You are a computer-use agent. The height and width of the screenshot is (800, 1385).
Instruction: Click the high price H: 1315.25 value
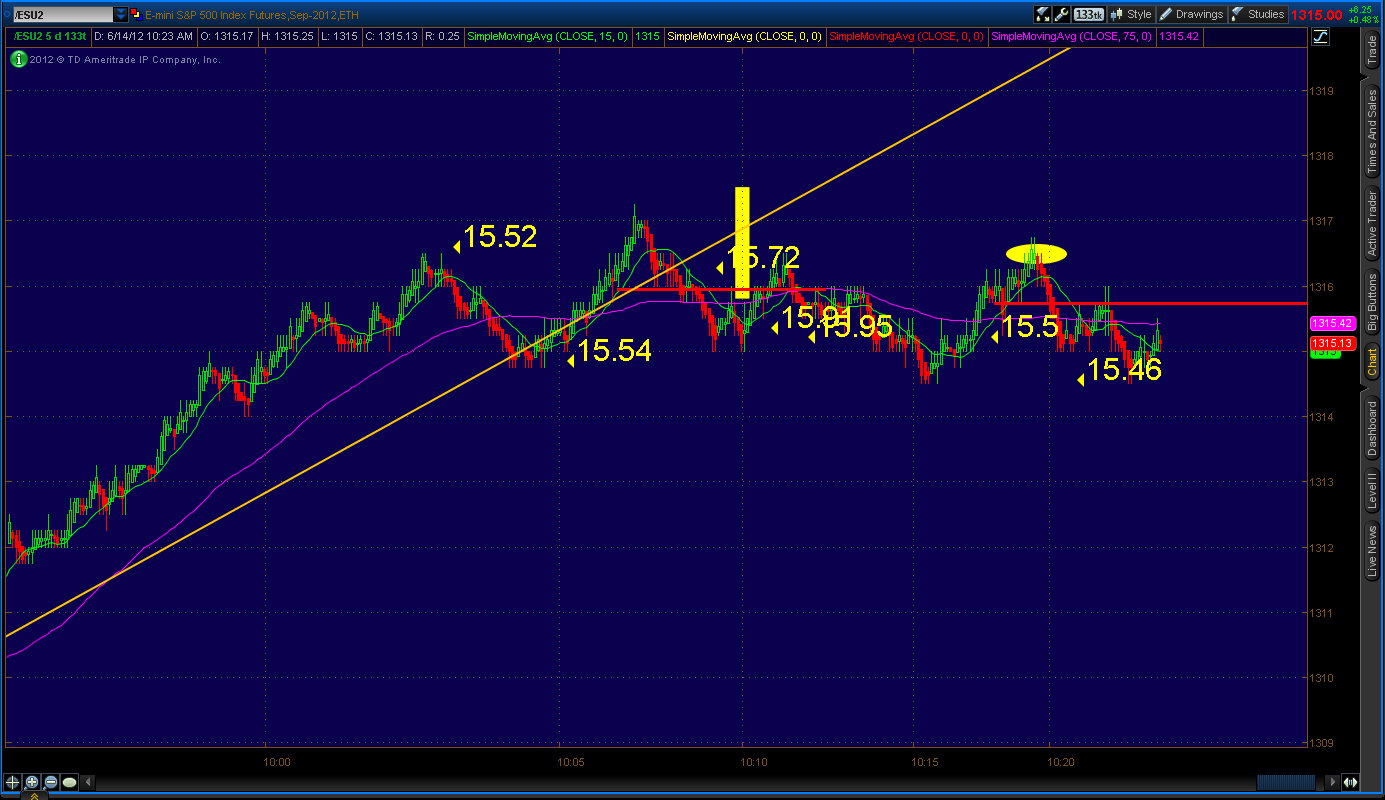(x=289, y=37)
